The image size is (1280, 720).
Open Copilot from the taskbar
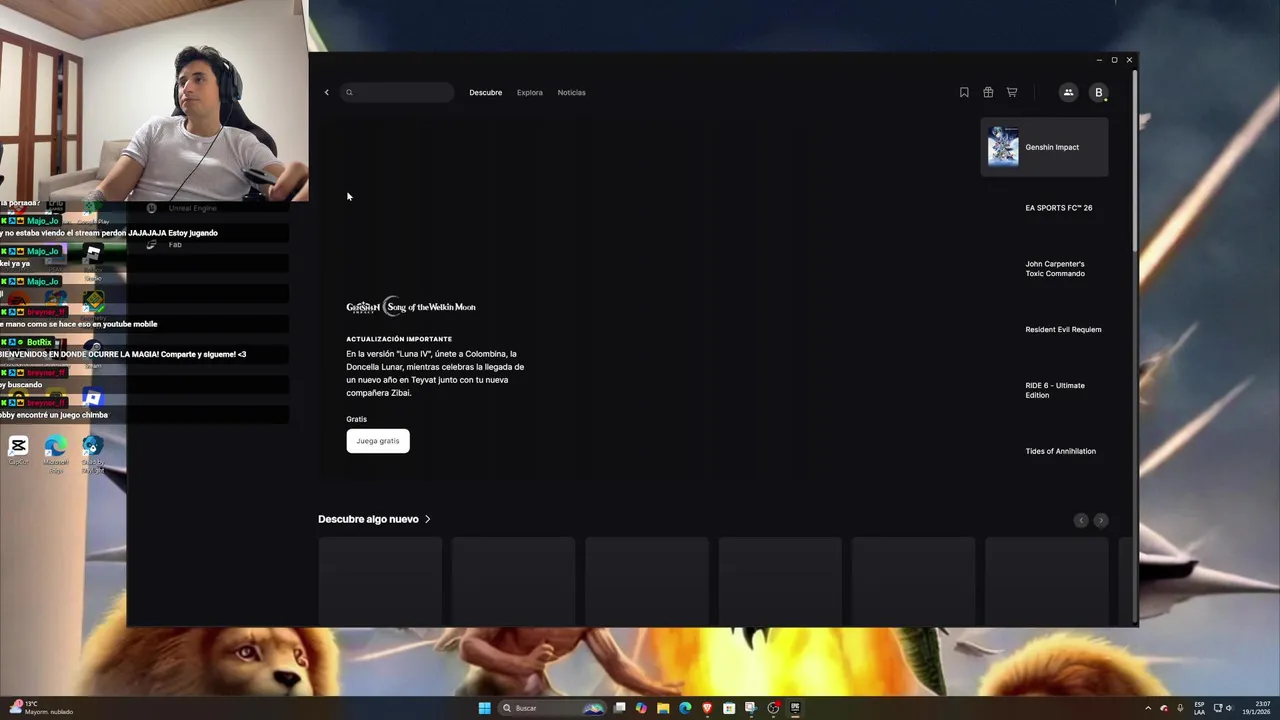point(641,708)
